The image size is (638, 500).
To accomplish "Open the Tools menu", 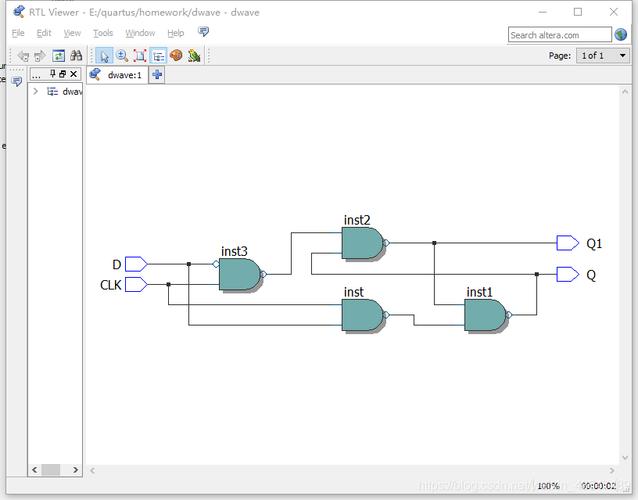I will coord(103,33).
